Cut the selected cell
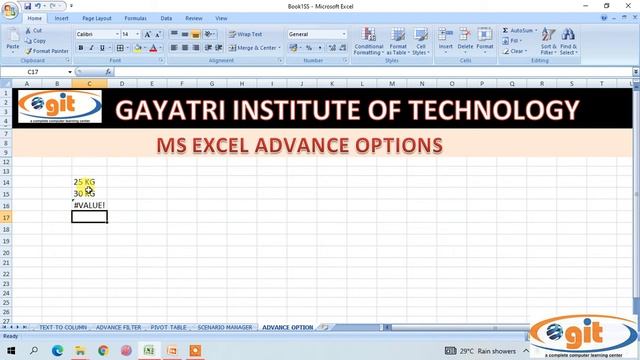Screen dimensions: 640x360 (x=33, y=31)
